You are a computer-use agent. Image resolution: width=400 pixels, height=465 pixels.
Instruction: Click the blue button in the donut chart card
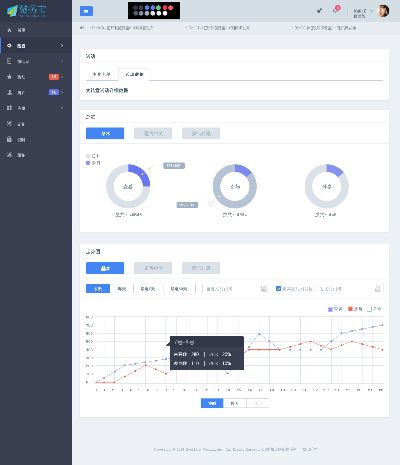pos(105,133)
